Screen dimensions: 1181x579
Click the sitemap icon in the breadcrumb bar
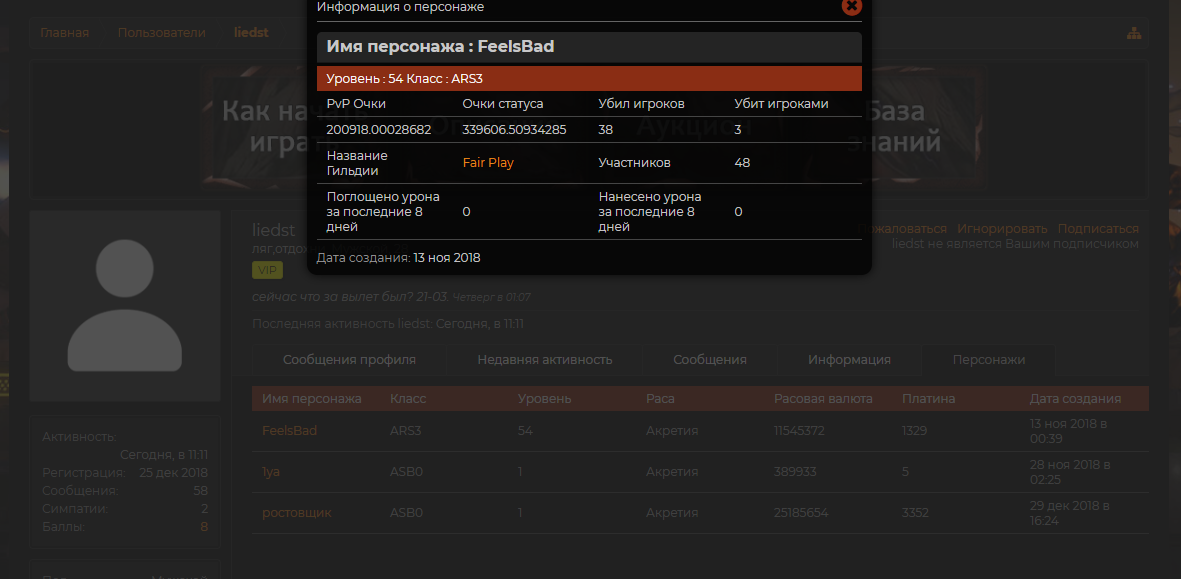(x=1133, y=33)
